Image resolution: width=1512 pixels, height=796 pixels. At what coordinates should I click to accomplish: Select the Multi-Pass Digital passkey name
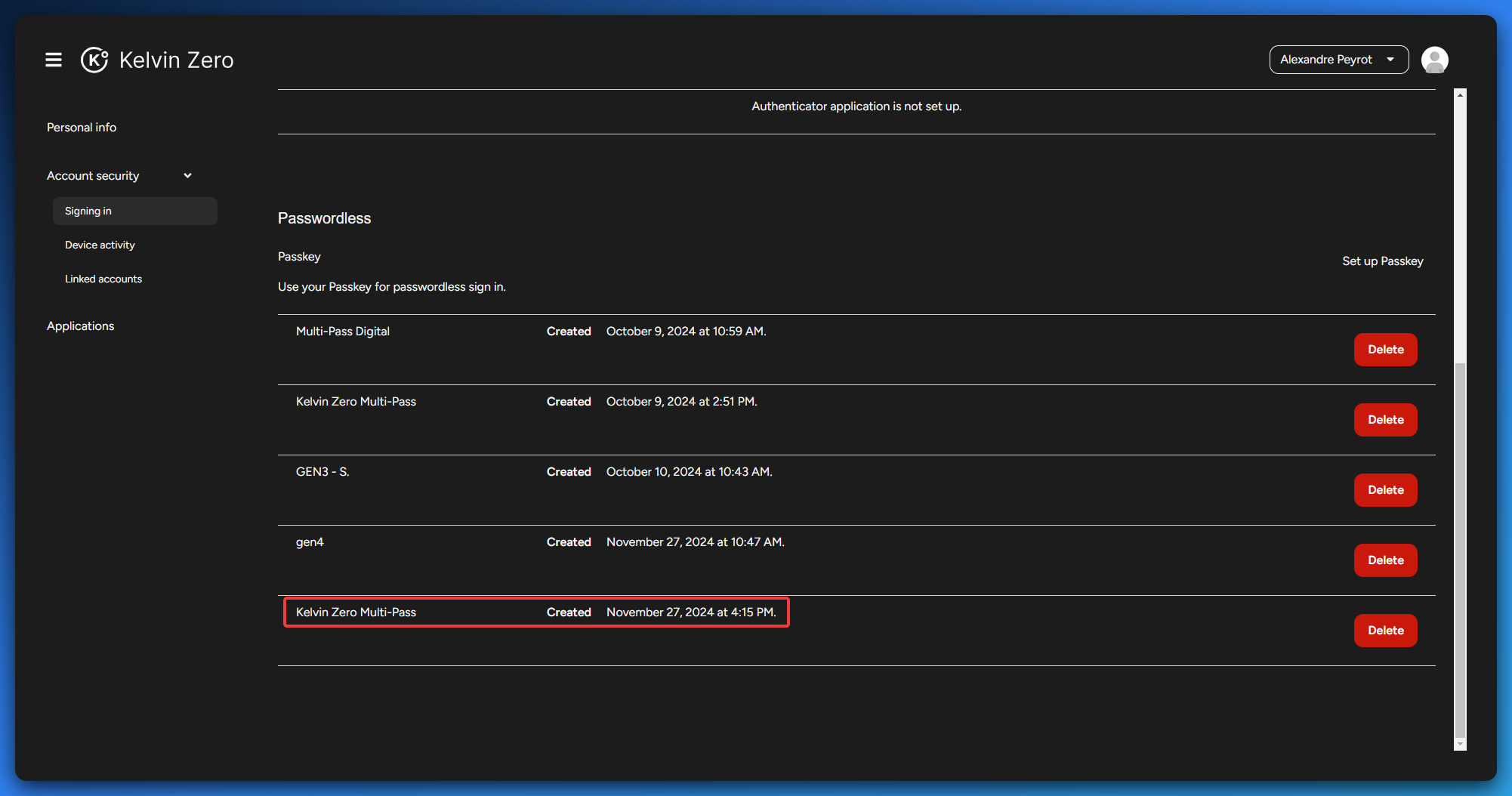point(343,332)
